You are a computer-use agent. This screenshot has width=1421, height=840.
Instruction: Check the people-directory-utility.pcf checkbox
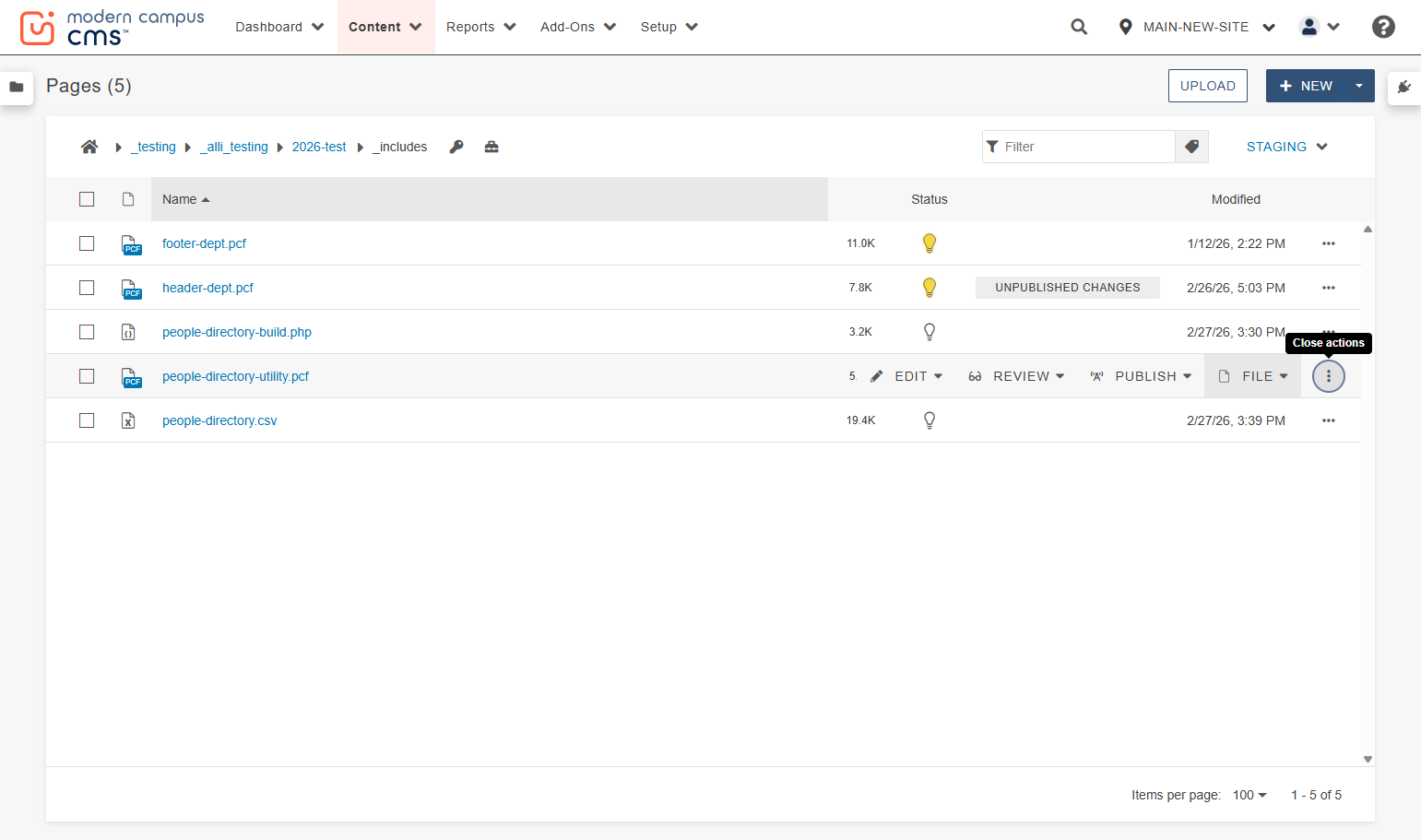tap(87, 376)
